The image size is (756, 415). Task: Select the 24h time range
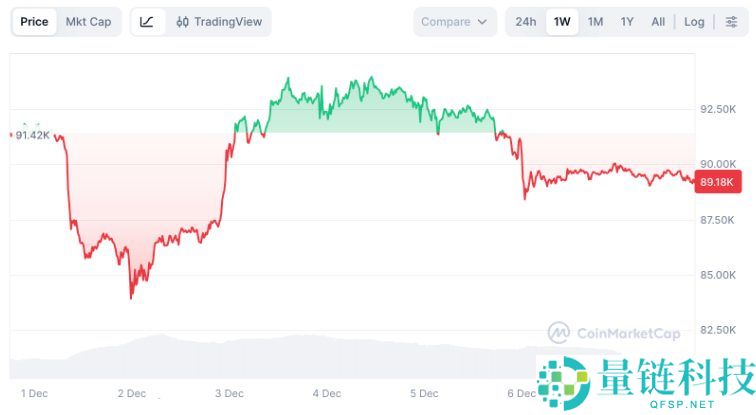[x=526, y=22]
